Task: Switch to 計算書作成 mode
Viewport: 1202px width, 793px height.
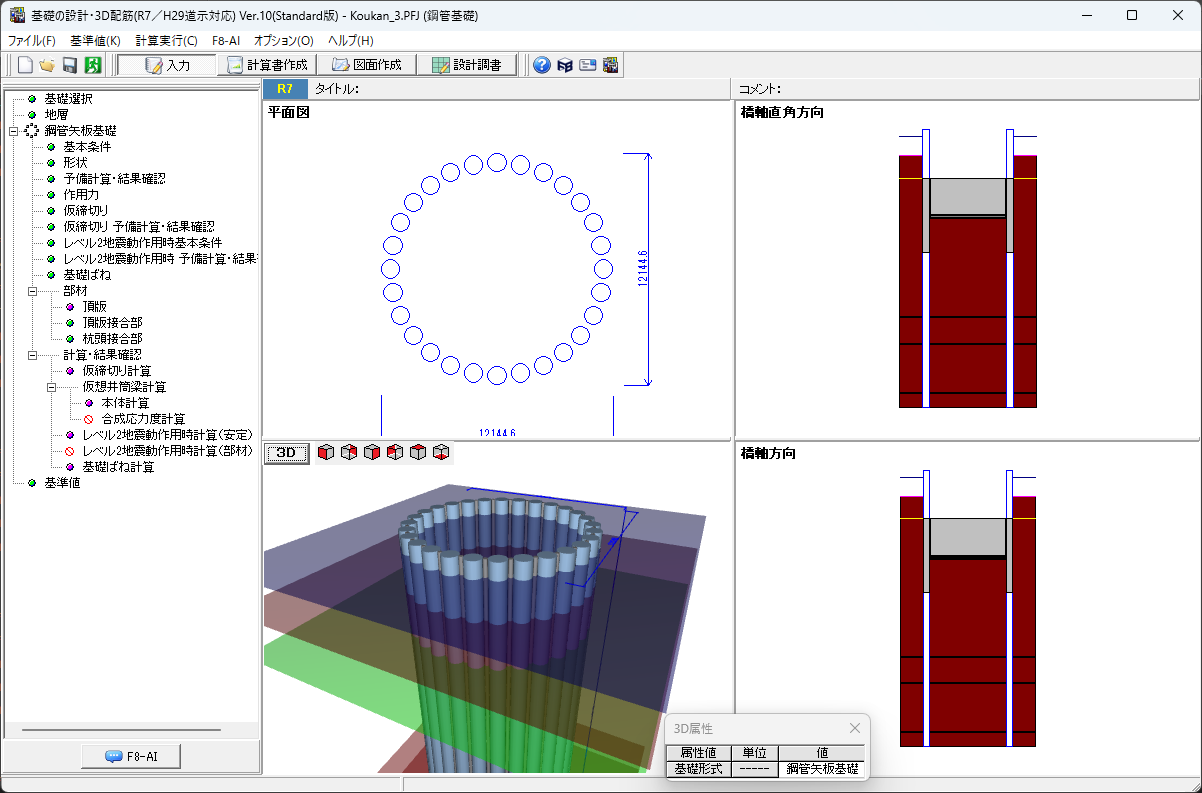Action: point(267,65)
